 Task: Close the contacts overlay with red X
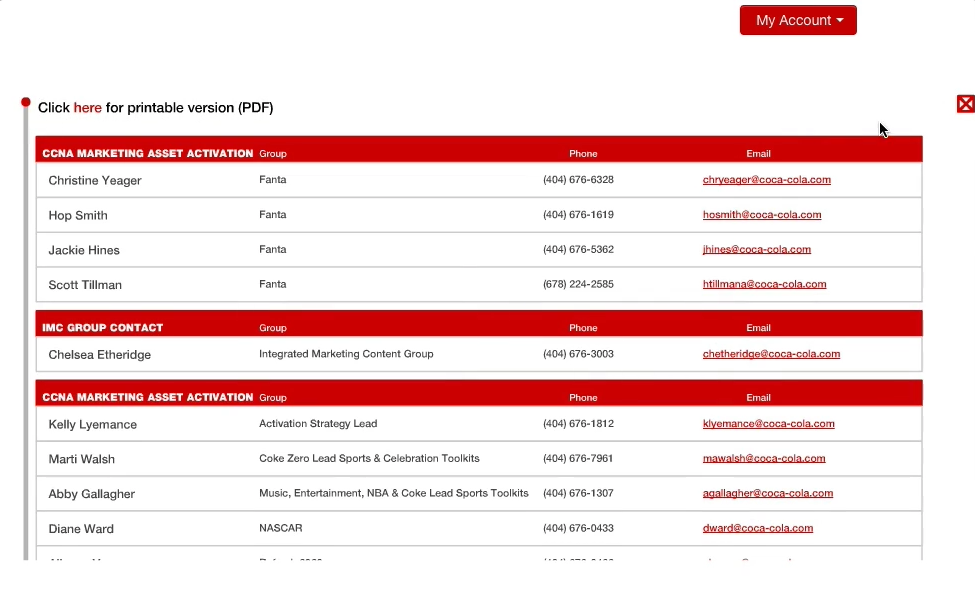(x=966, y=104)
